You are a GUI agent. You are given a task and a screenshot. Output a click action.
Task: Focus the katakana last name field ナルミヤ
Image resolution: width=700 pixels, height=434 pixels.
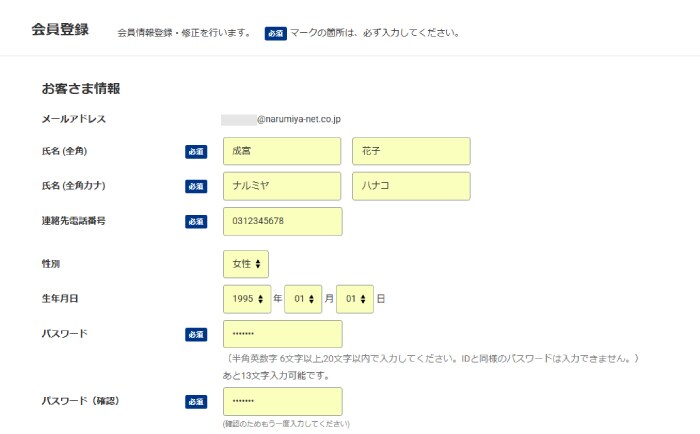coord(282,186)
